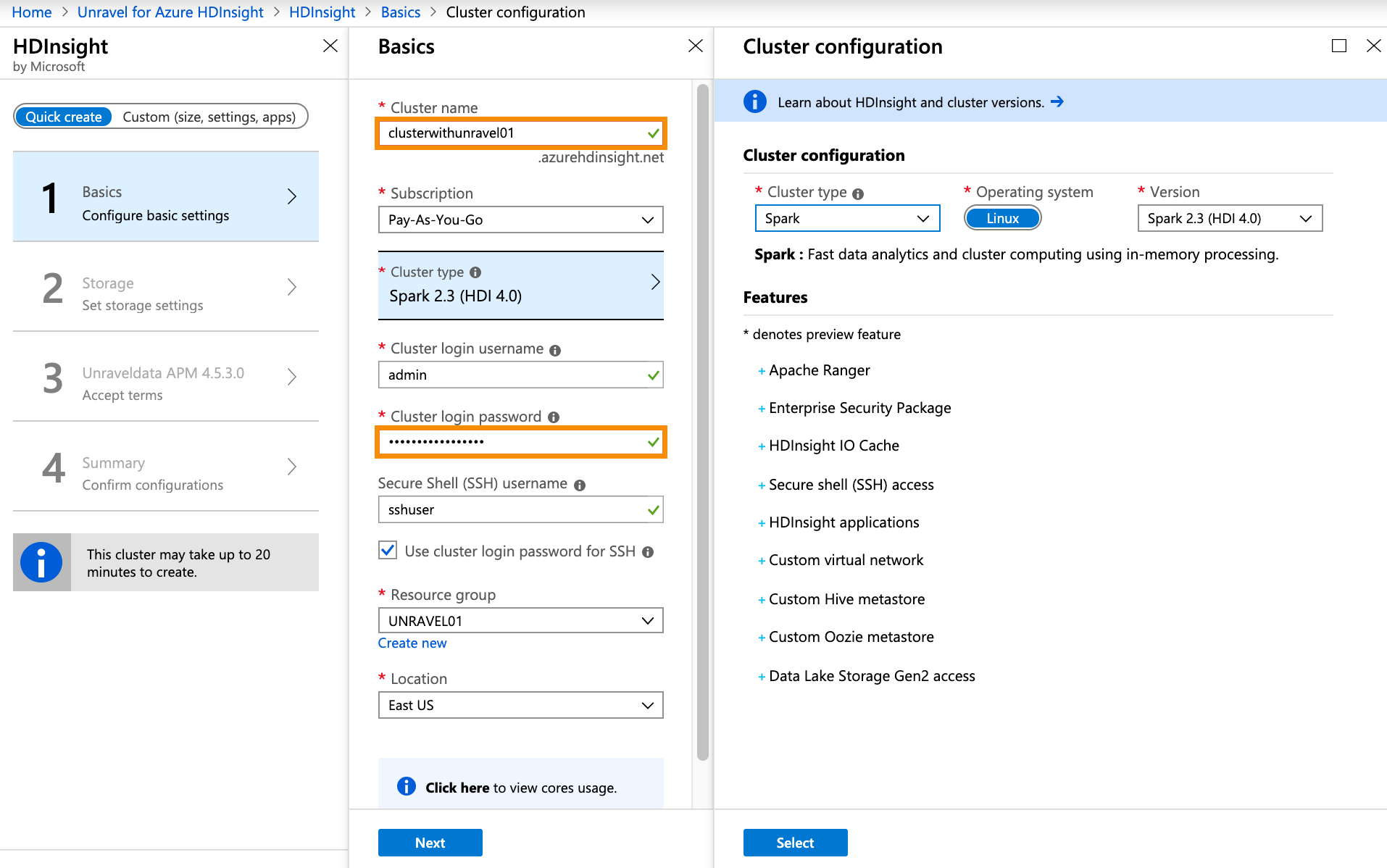Screen dimensions: 1387x868
Task: Expand Enterprise Security Package plus icon
Action: [x=762, y=409]
